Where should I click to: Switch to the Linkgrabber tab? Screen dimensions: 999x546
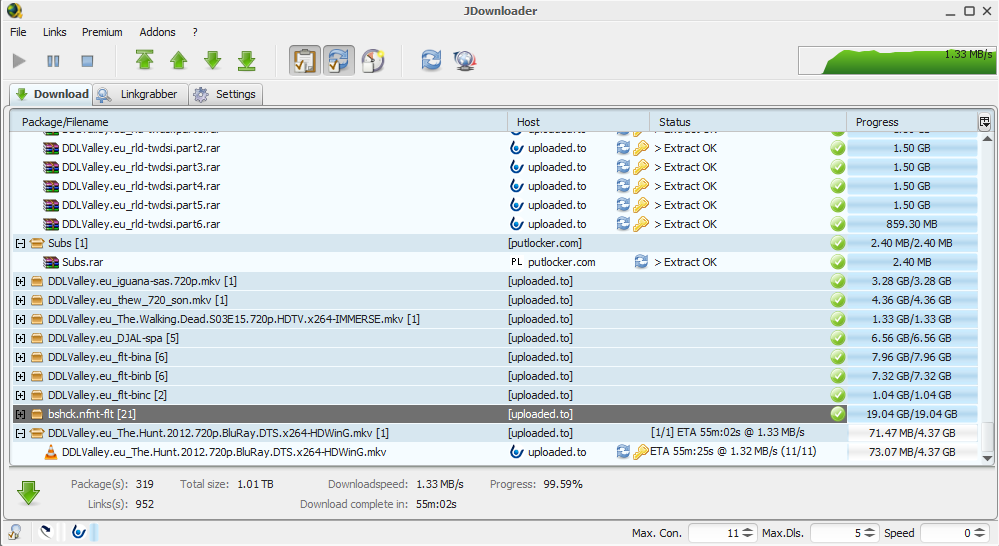coord(140,94)
